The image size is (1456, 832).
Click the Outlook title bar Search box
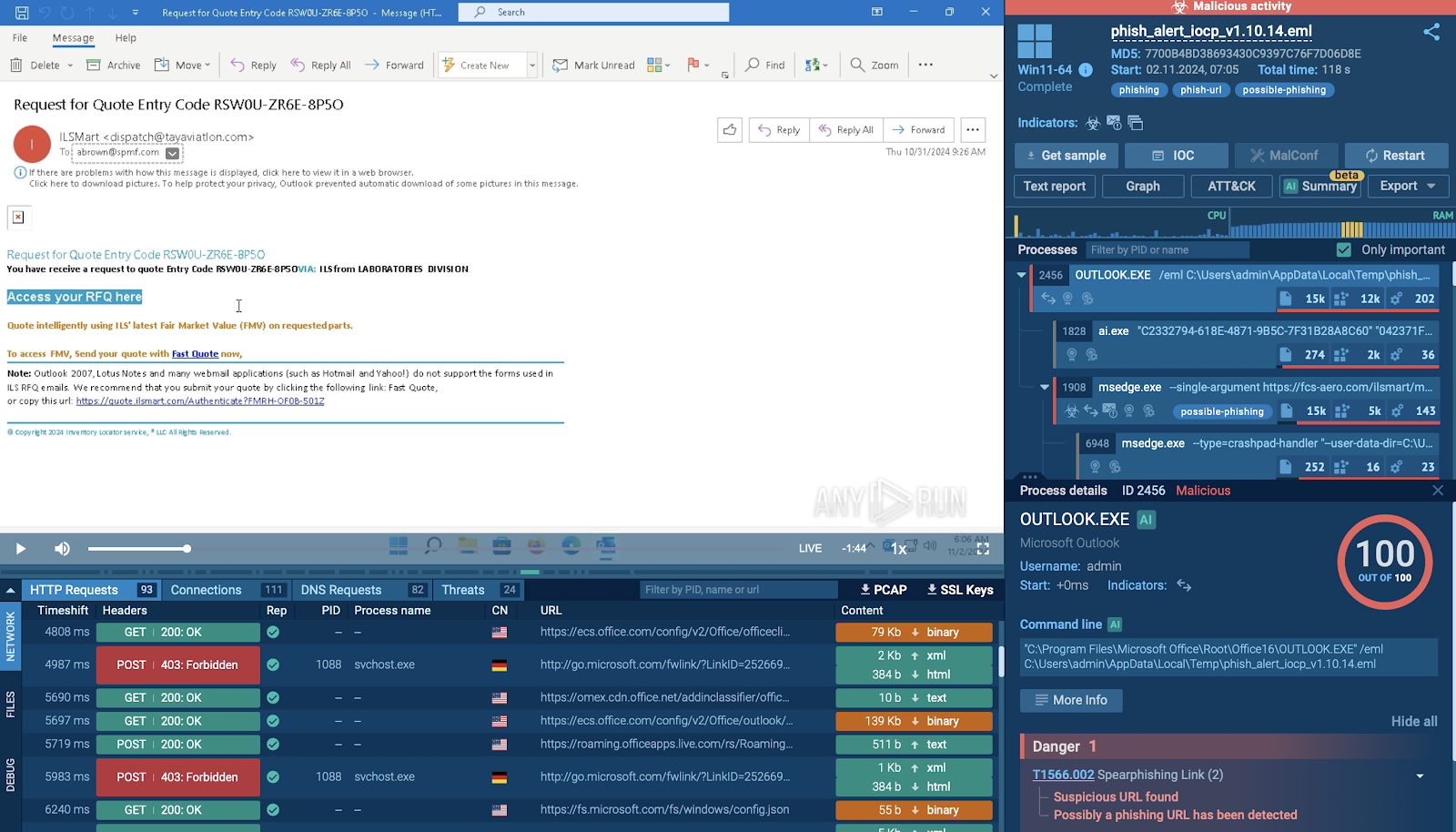point(593,12)
